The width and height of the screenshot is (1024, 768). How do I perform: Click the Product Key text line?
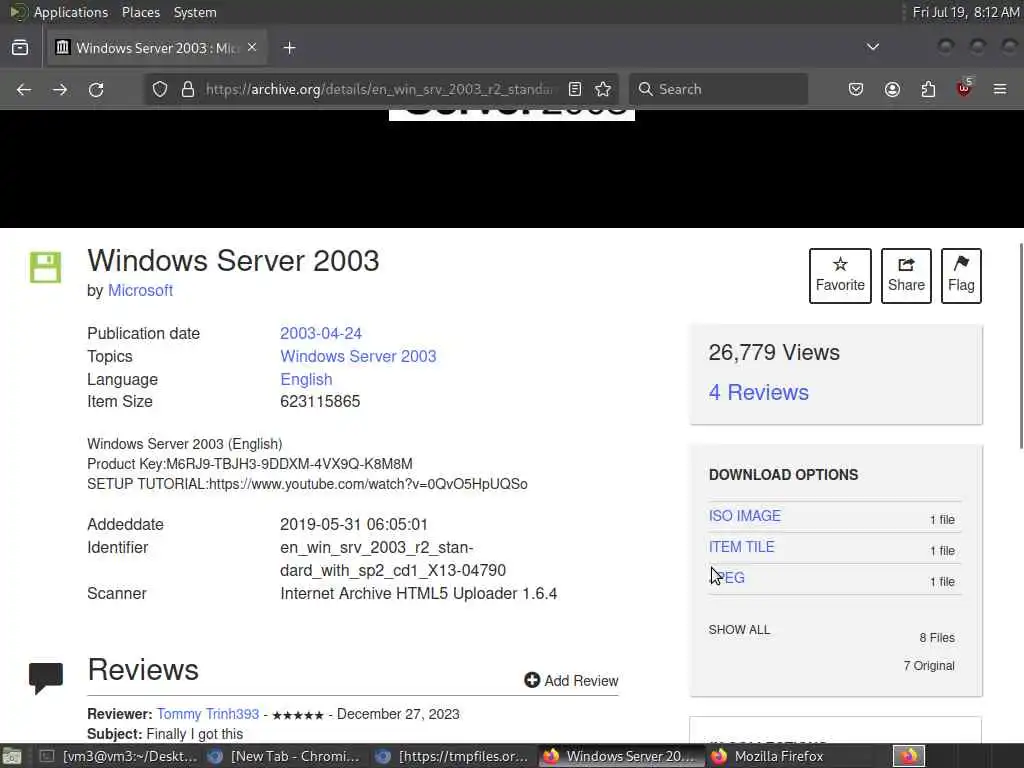click(249, 464)
